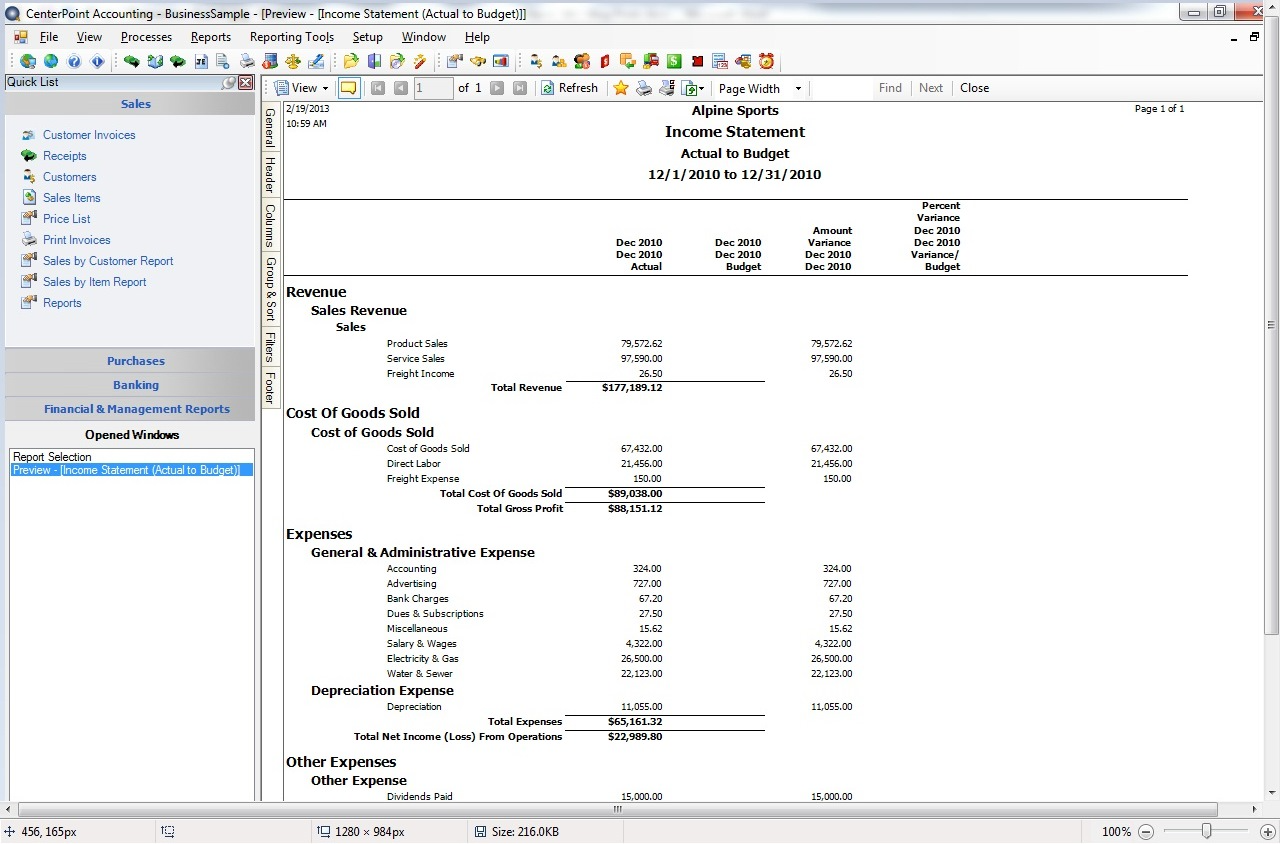Click the printer icon in preview toolbar
The height and width of the screenshot is (844, 1280).
click(645, 88)
